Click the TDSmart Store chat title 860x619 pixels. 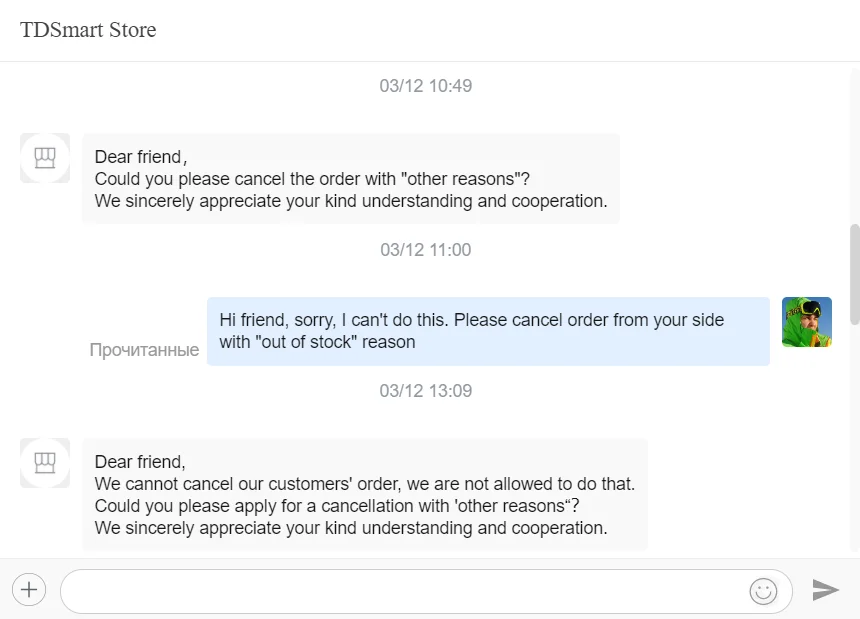(x=88, y=30)
